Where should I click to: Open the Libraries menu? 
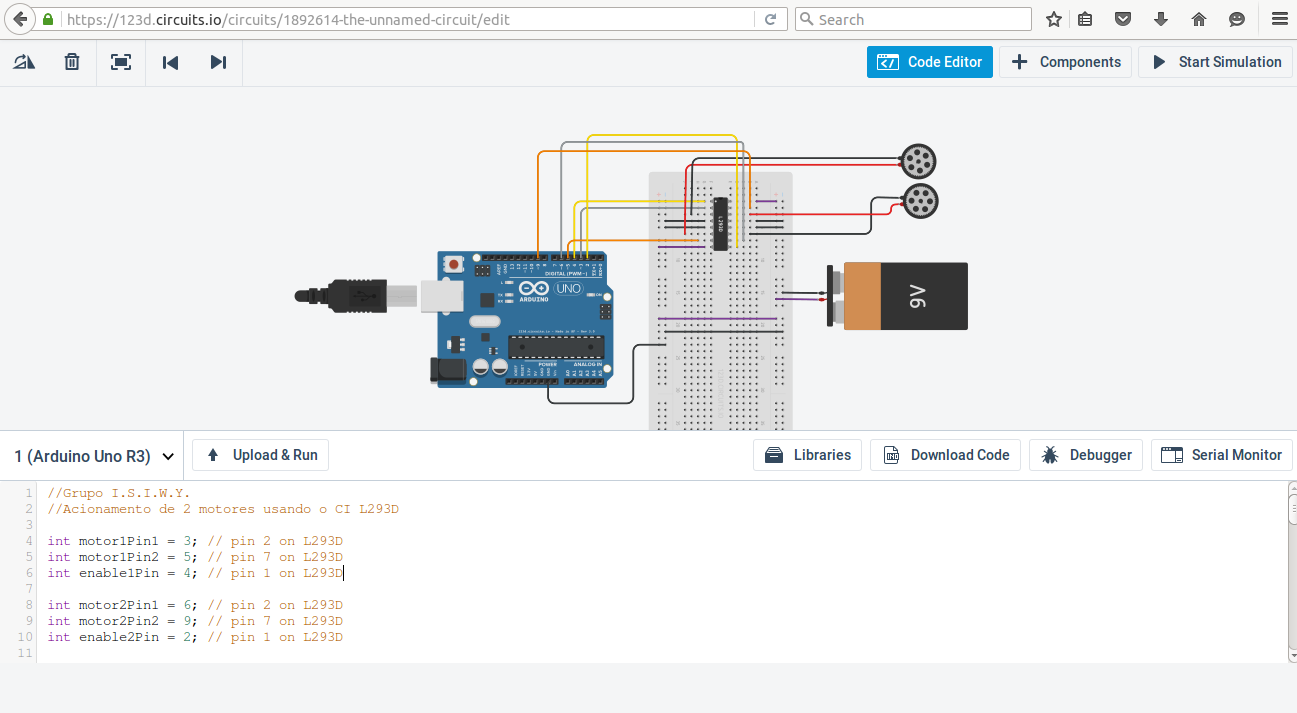(x=808, y=455)
